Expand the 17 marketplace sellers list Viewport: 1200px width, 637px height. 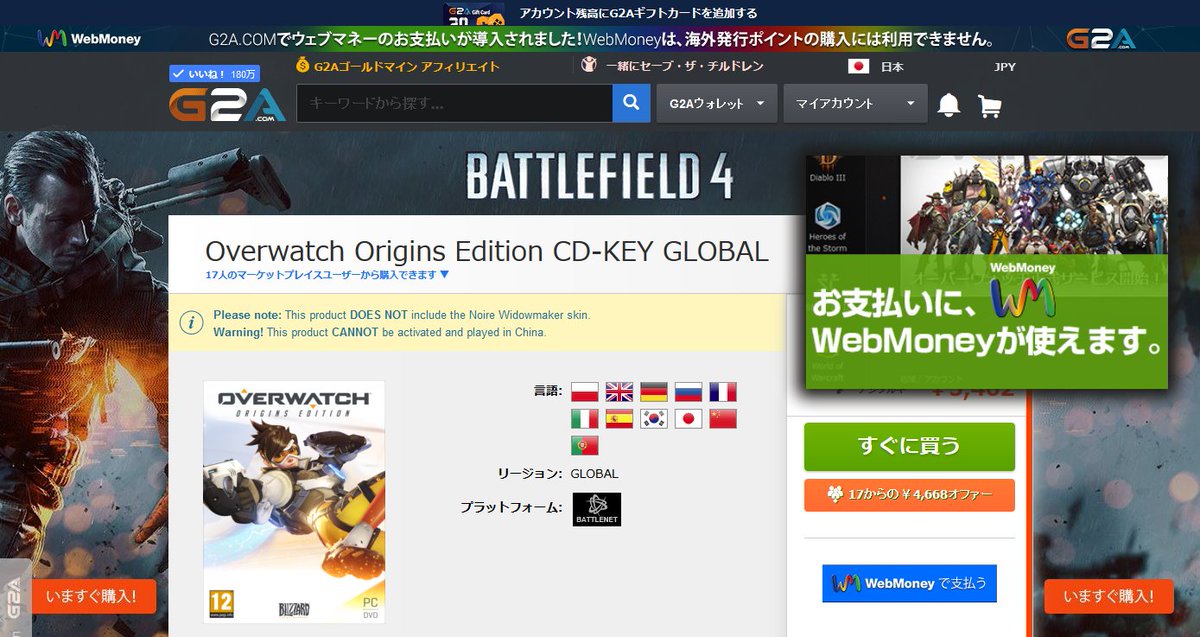[x=328, y=274]
